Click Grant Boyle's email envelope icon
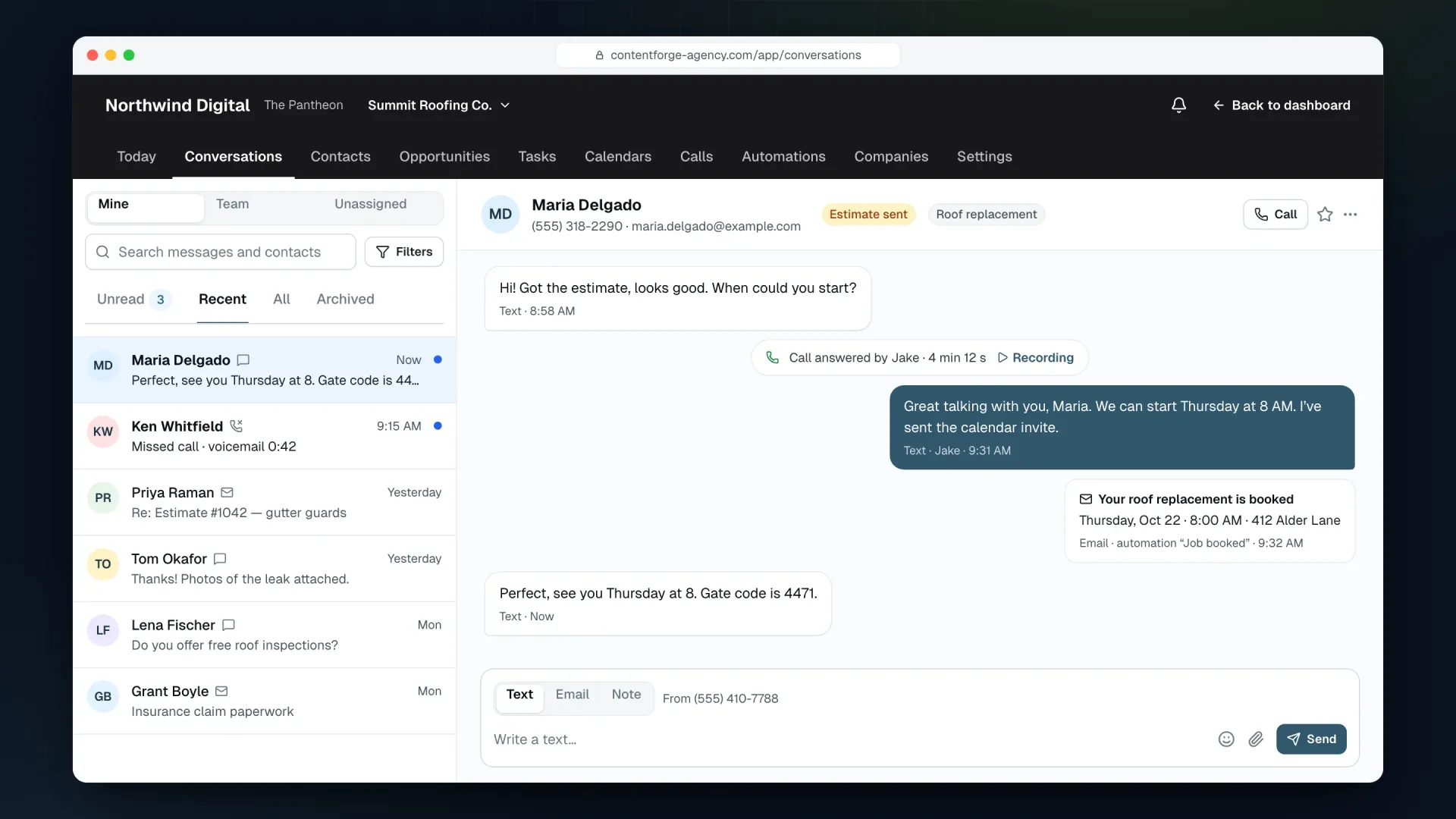Viewport: 1456px width, 819px height. click(x=221, y=692)
